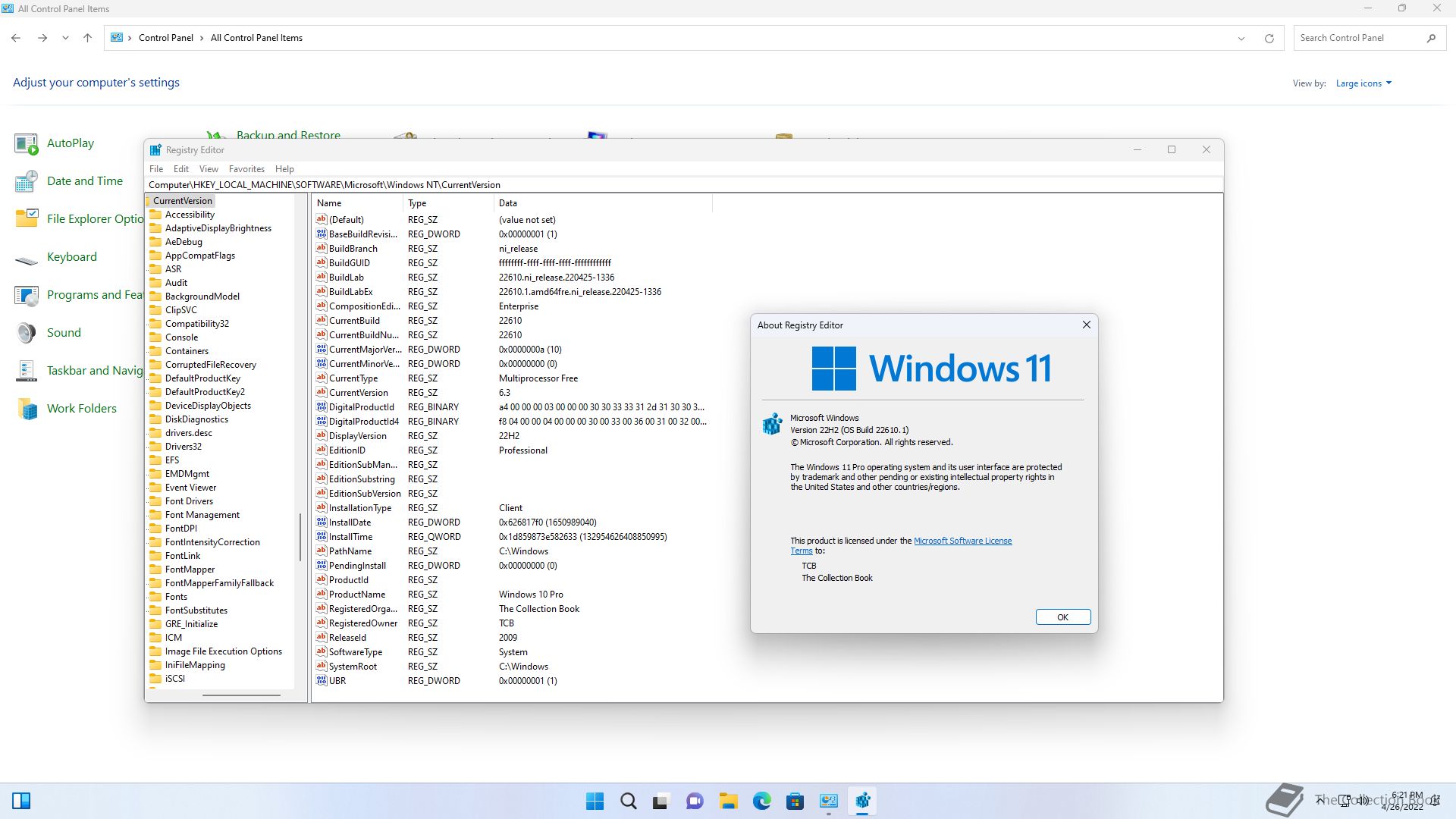Image resolution: width=1456 pixels, height=819 pixels.
Task: Open Programs and Features icon
Action: pos(27,295)
